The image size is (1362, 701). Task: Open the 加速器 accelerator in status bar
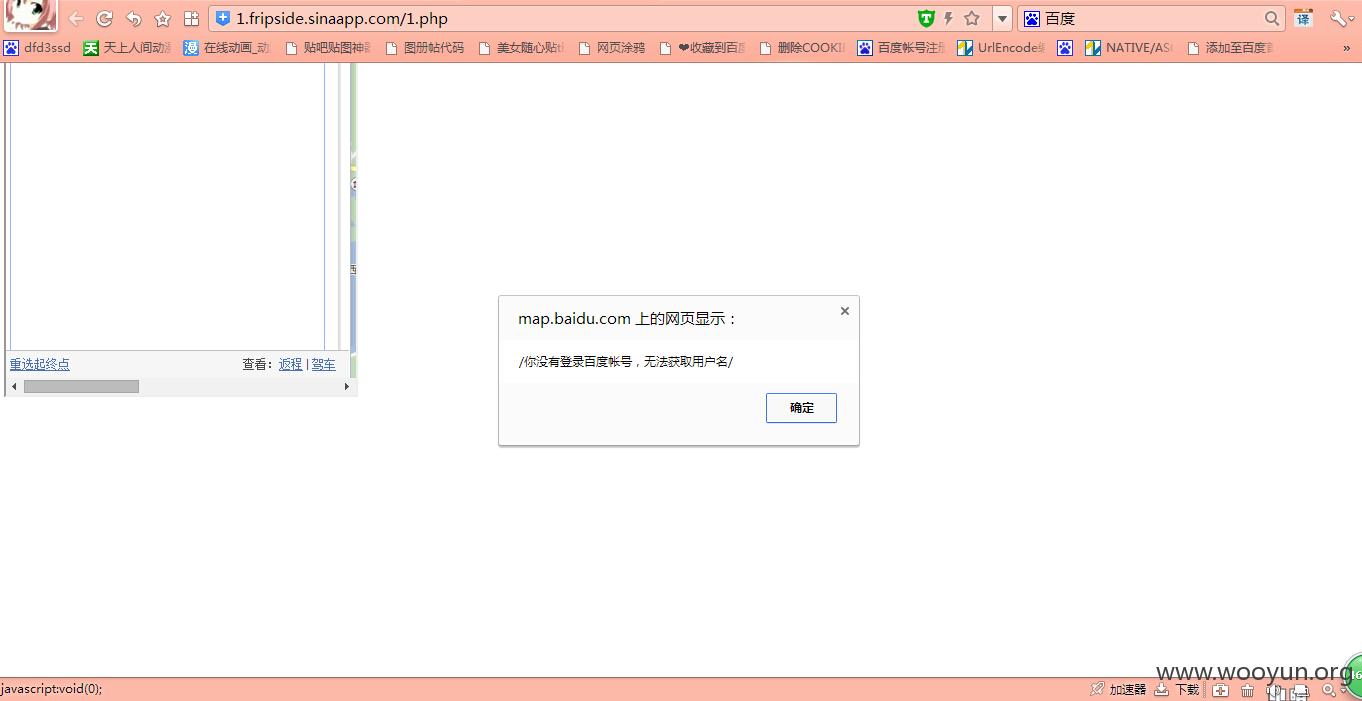coord(1118,689)
